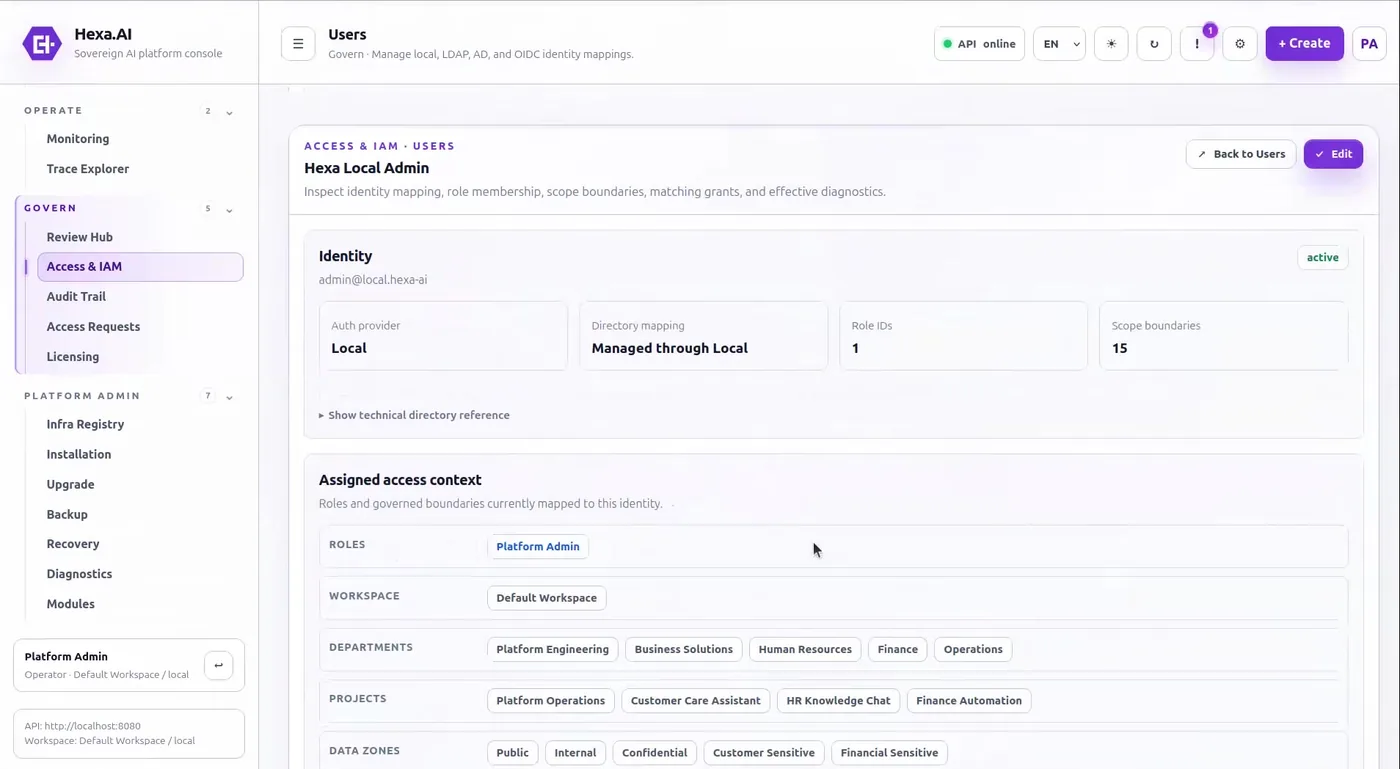The image size is (1400, 769).
Task: Select Access & IAM sidebar item
Action: click(x=140, y=267)
